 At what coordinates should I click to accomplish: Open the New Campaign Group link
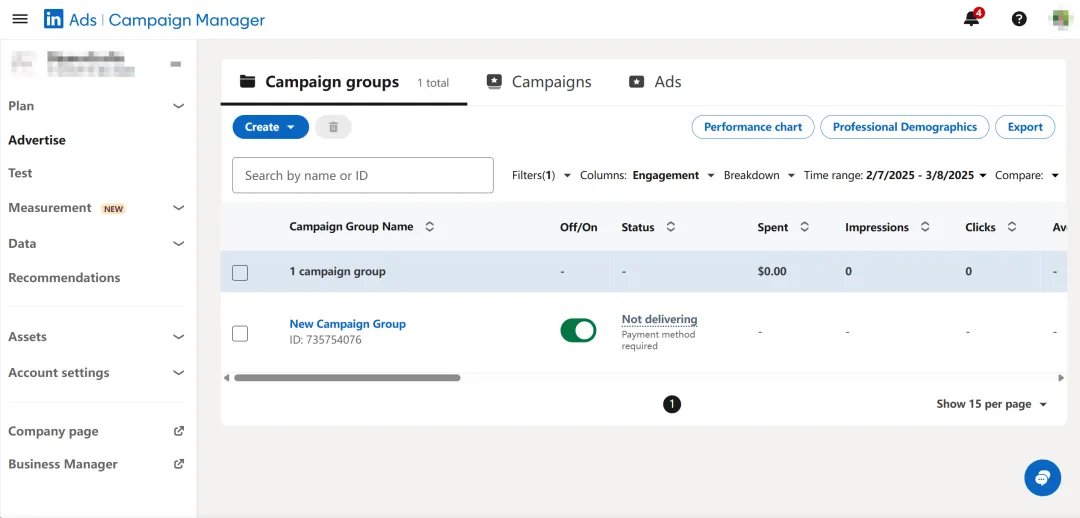[x=347, y=324]
